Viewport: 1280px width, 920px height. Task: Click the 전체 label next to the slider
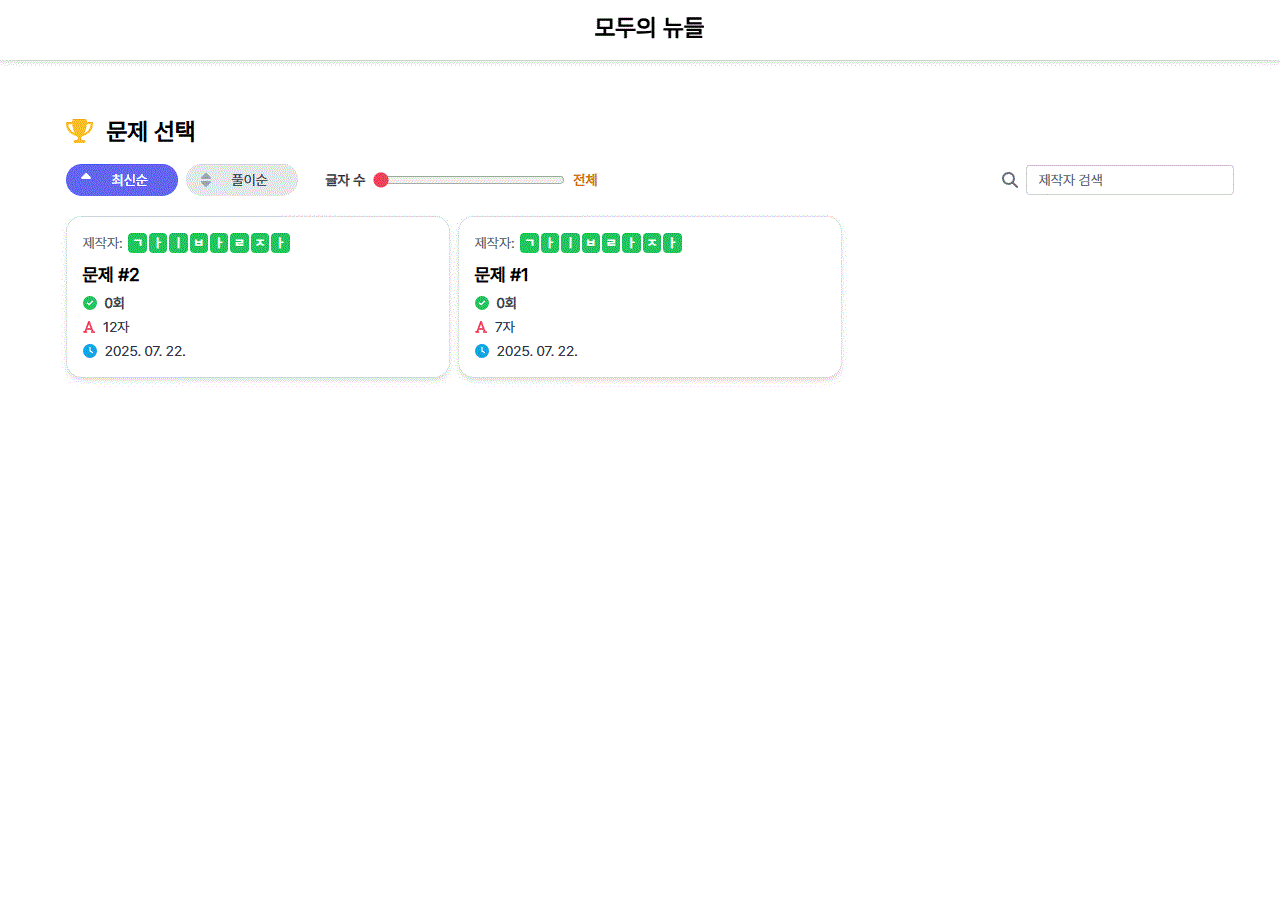pyautogui.click(x=585, y=180)
